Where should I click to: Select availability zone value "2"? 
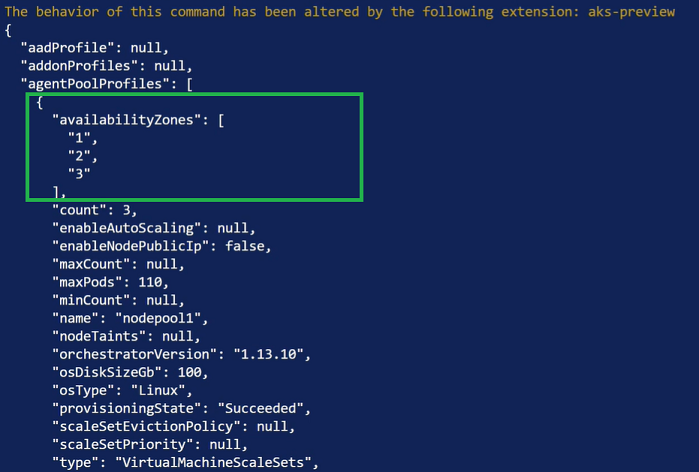tap(79, 156)
